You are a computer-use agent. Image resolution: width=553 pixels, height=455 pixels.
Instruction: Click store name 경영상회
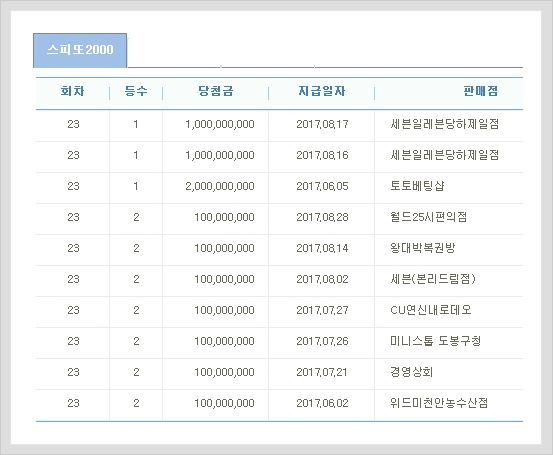point(411,372)
